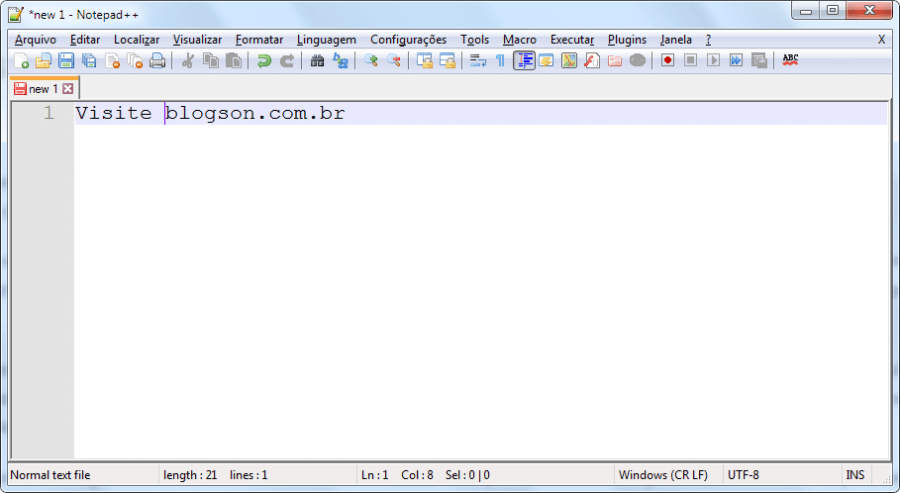
Task: Toggle the highlighted indent guide button
Action: click(x=524, y=60)
